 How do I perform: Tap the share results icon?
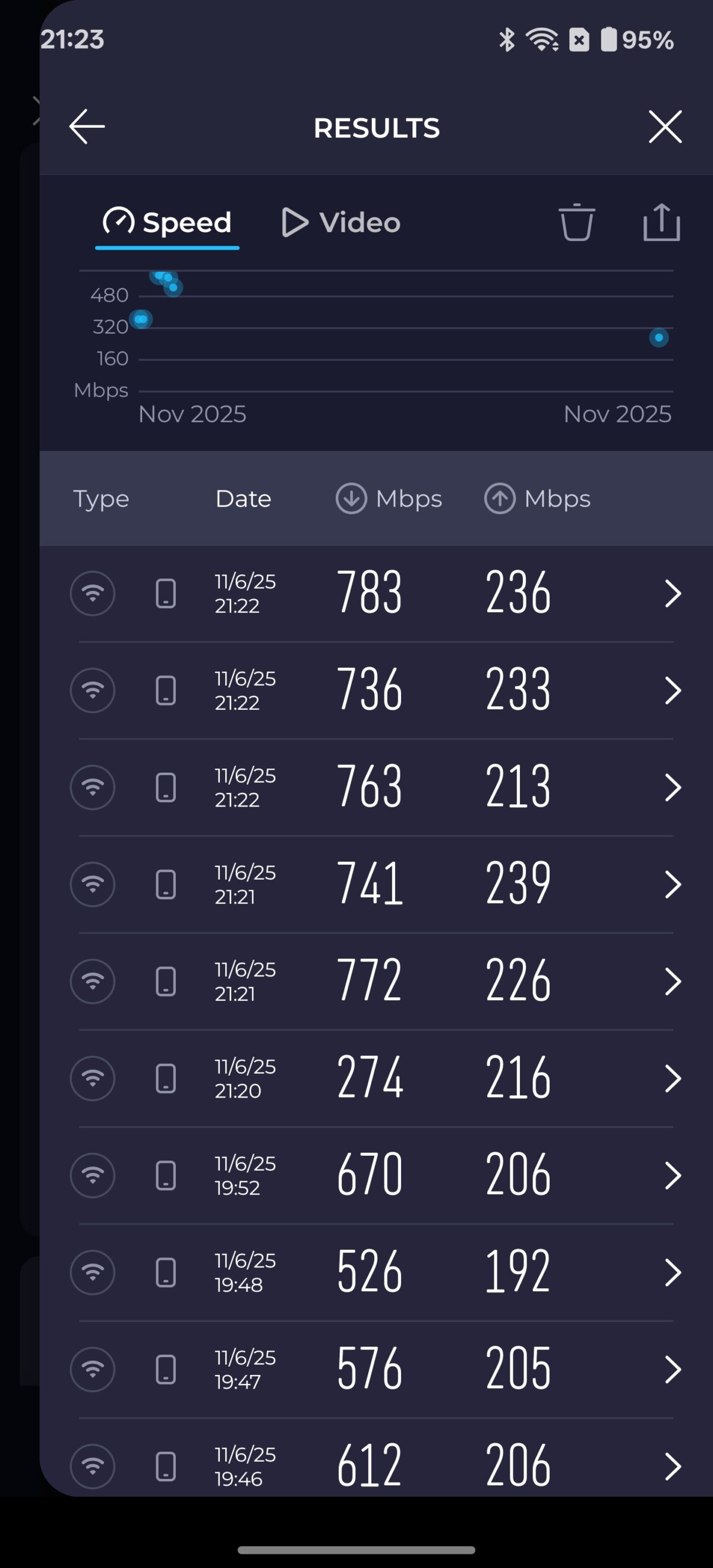[x=661, y=223]
